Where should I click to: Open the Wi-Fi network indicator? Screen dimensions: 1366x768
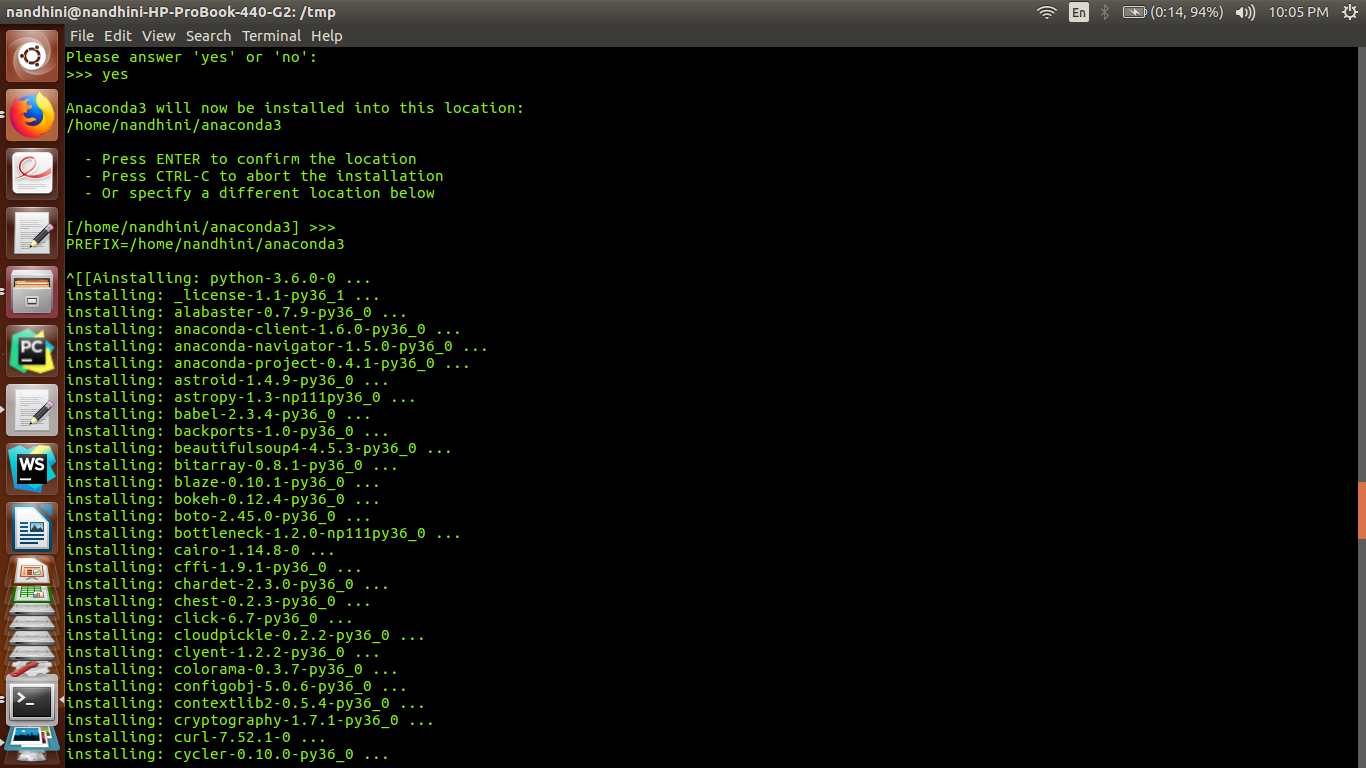[1047, 12]
